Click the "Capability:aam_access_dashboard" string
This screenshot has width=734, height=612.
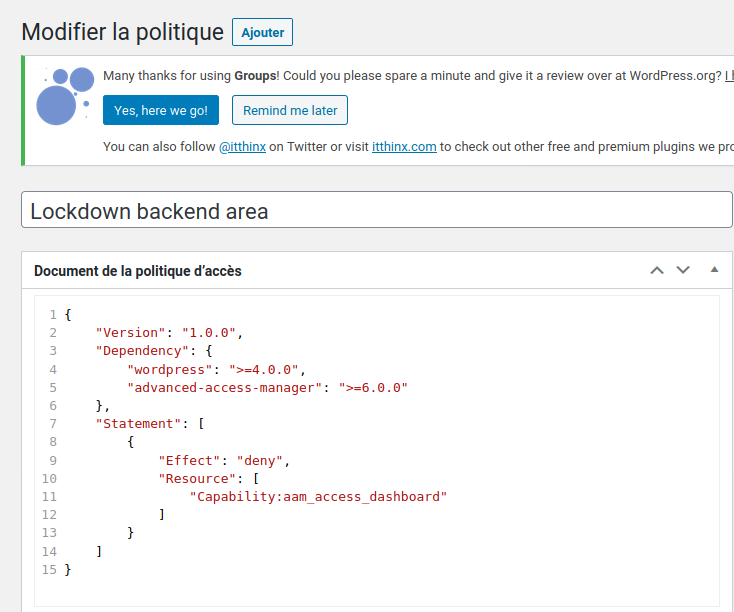pos(318,497)
